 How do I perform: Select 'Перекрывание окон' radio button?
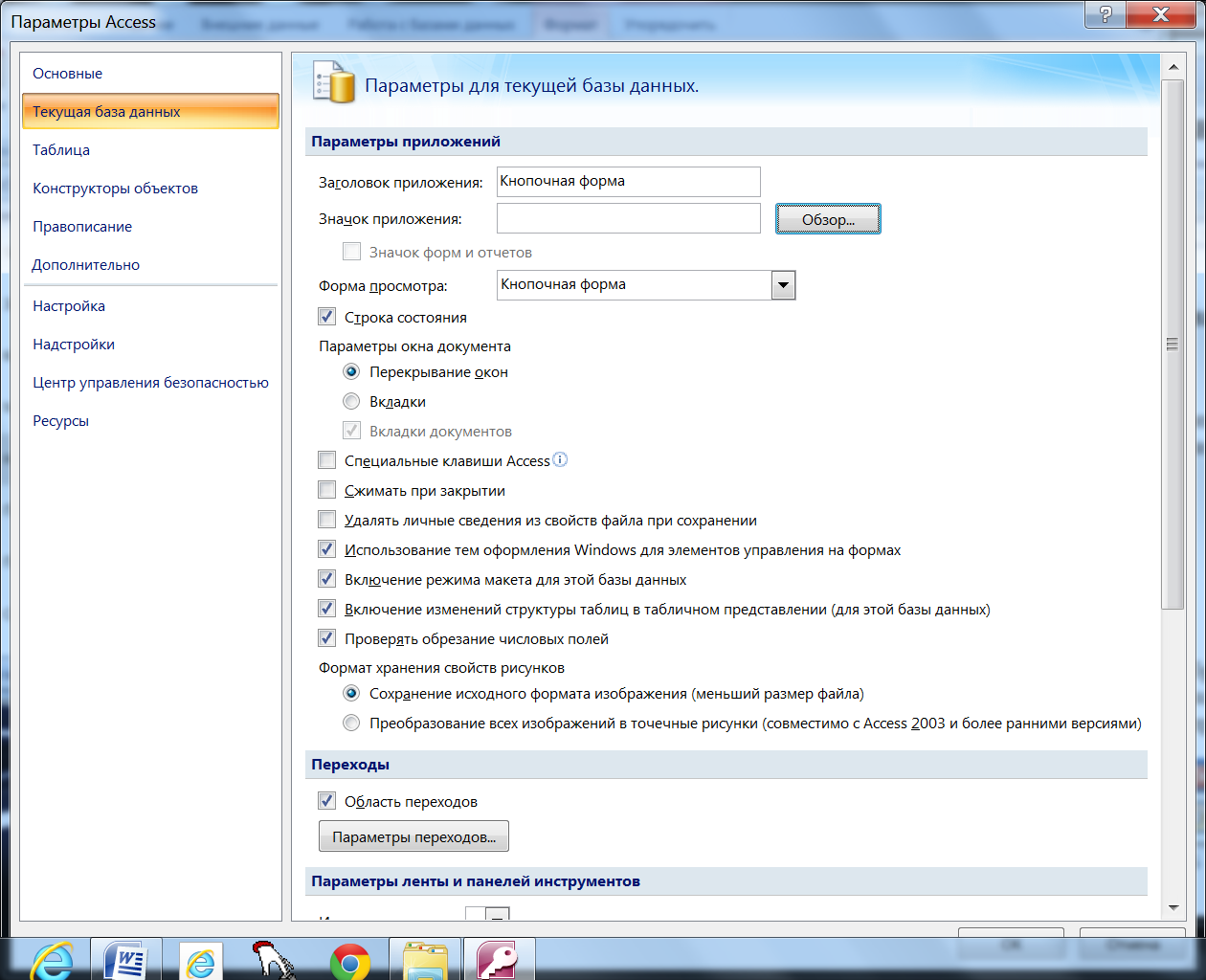351,371
